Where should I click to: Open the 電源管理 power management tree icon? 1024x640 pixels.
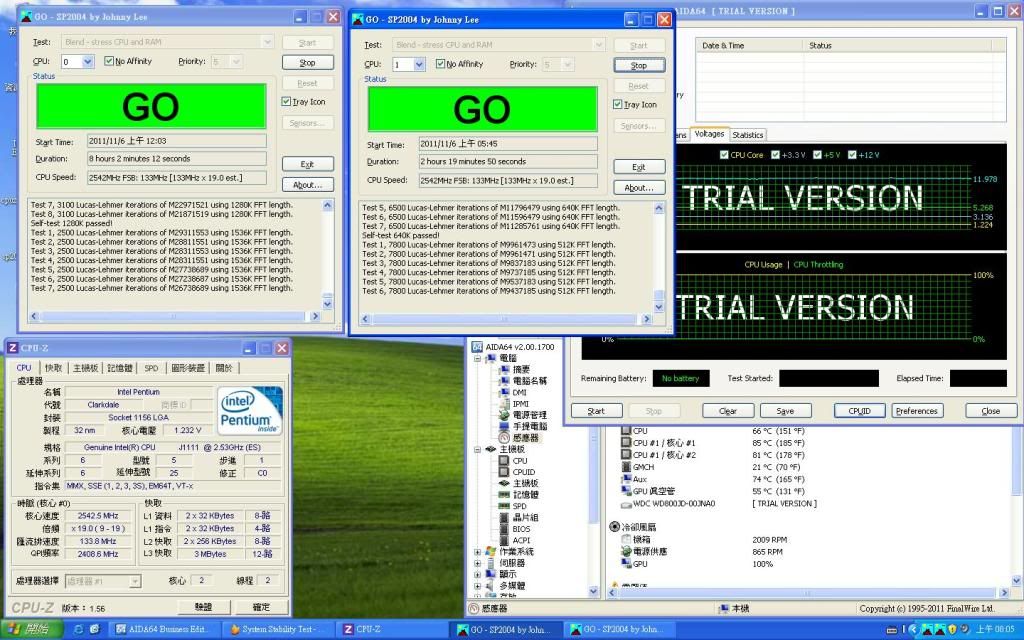tap(504, 415)
